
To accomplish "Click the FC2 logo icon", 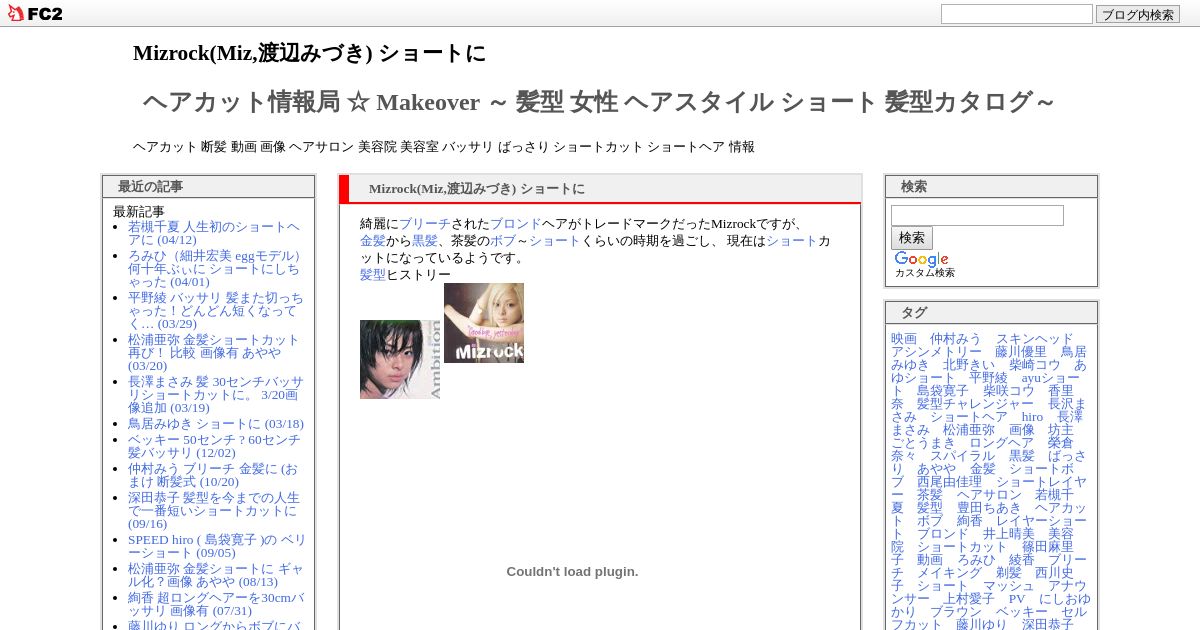I will coord(35,13).
